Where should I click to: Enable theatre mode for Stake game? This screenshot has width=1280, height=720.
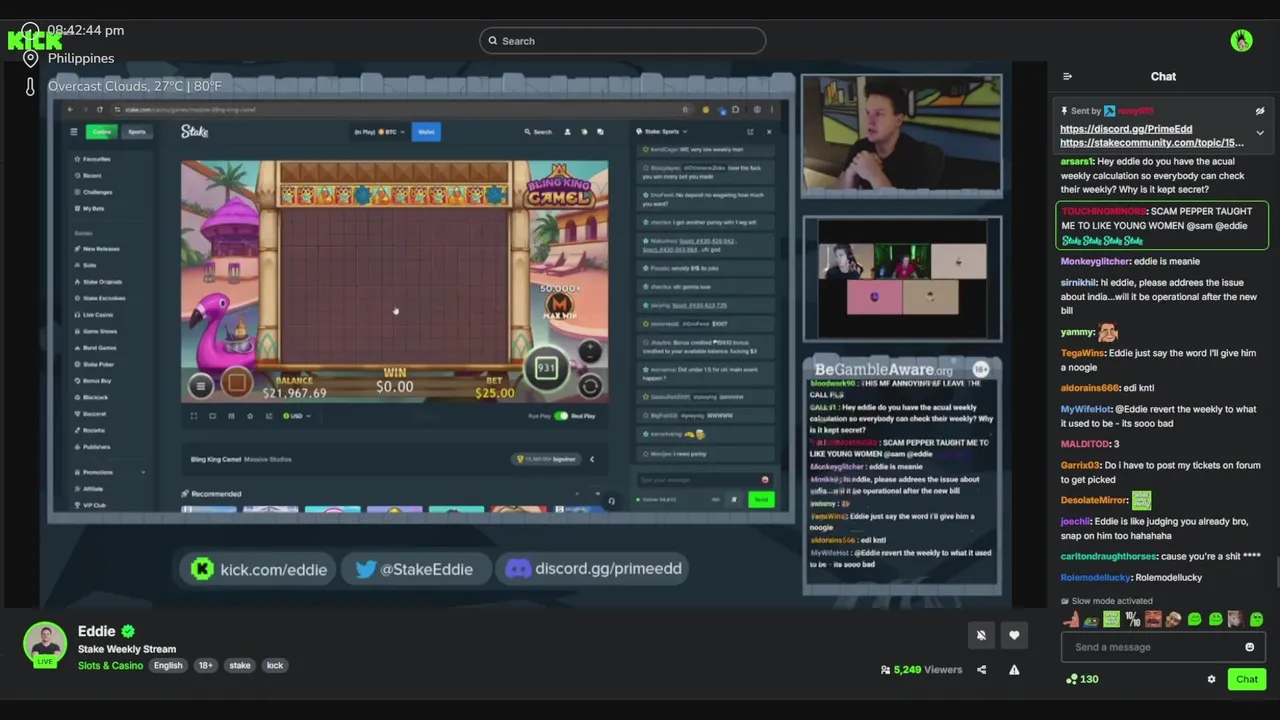[212, 416]
